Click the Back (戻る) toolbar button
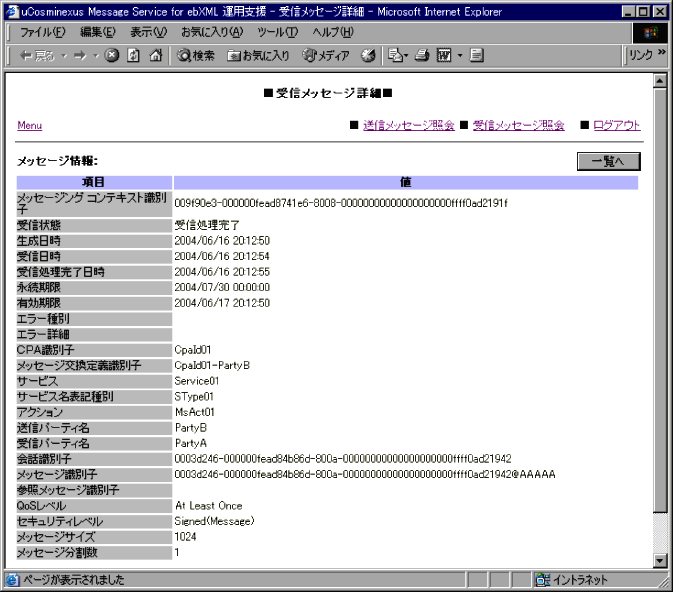Image resolution: width=673 pixels, height=592 pixels. coord(37,55)
